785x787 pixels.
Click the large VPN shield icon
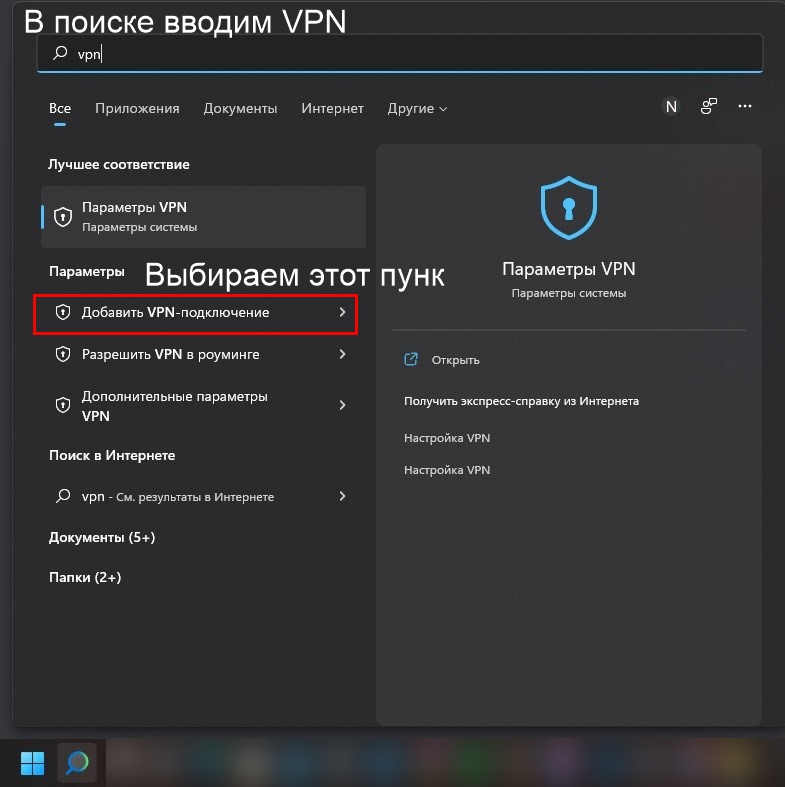coord(569,208)
